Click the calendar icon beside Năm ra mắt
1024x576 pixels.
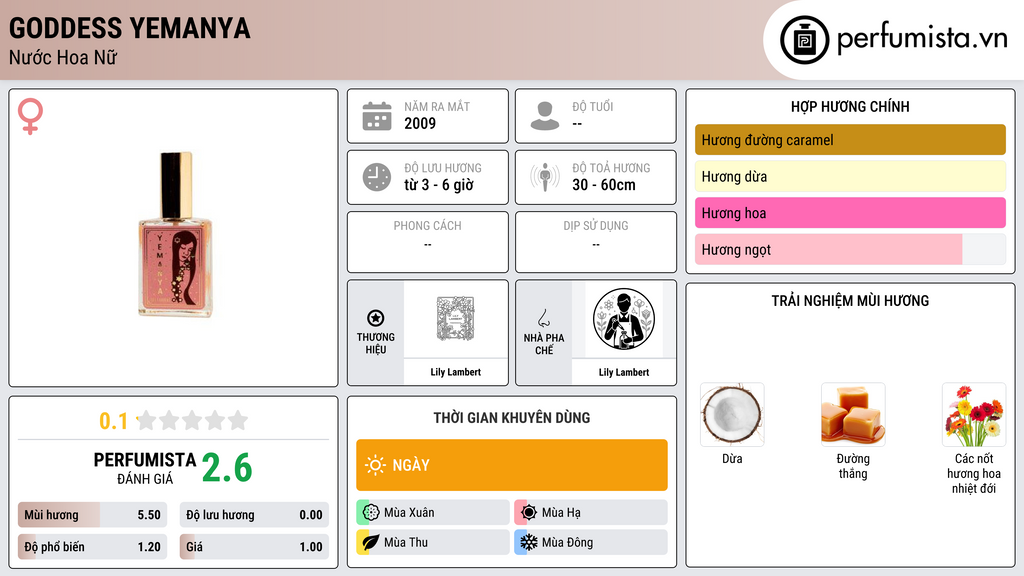coord(377,116)
